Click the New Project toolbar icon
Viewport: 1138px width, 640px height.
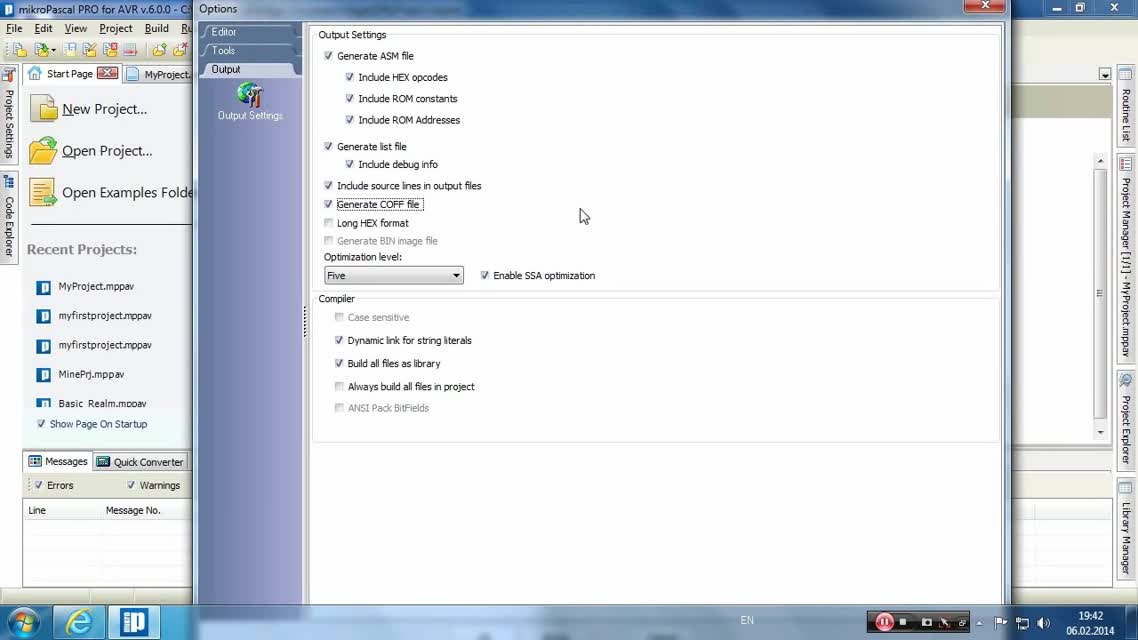coord(20,49)
